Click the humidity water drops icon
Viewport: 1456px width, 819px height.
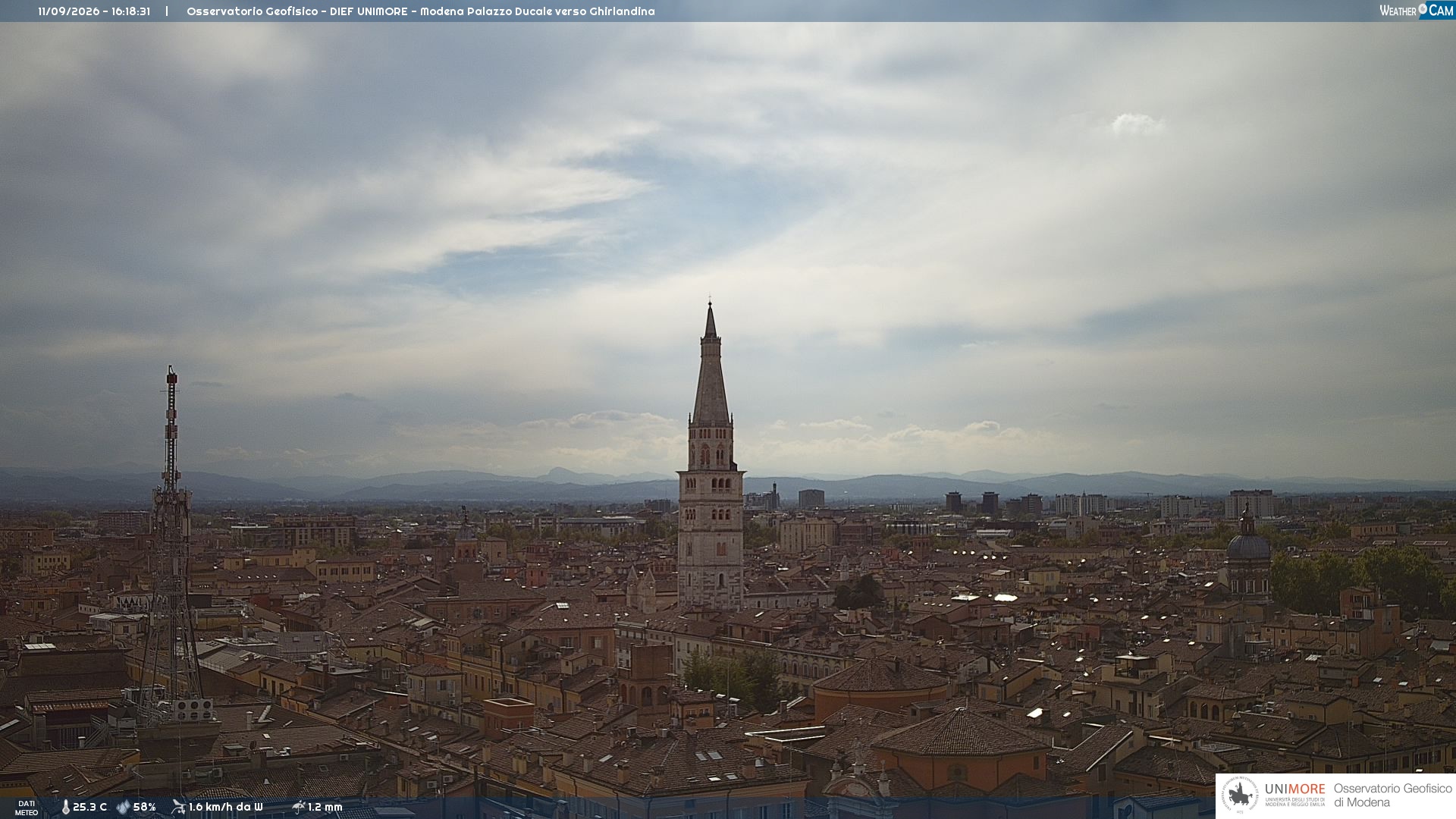tap(123, 807)
